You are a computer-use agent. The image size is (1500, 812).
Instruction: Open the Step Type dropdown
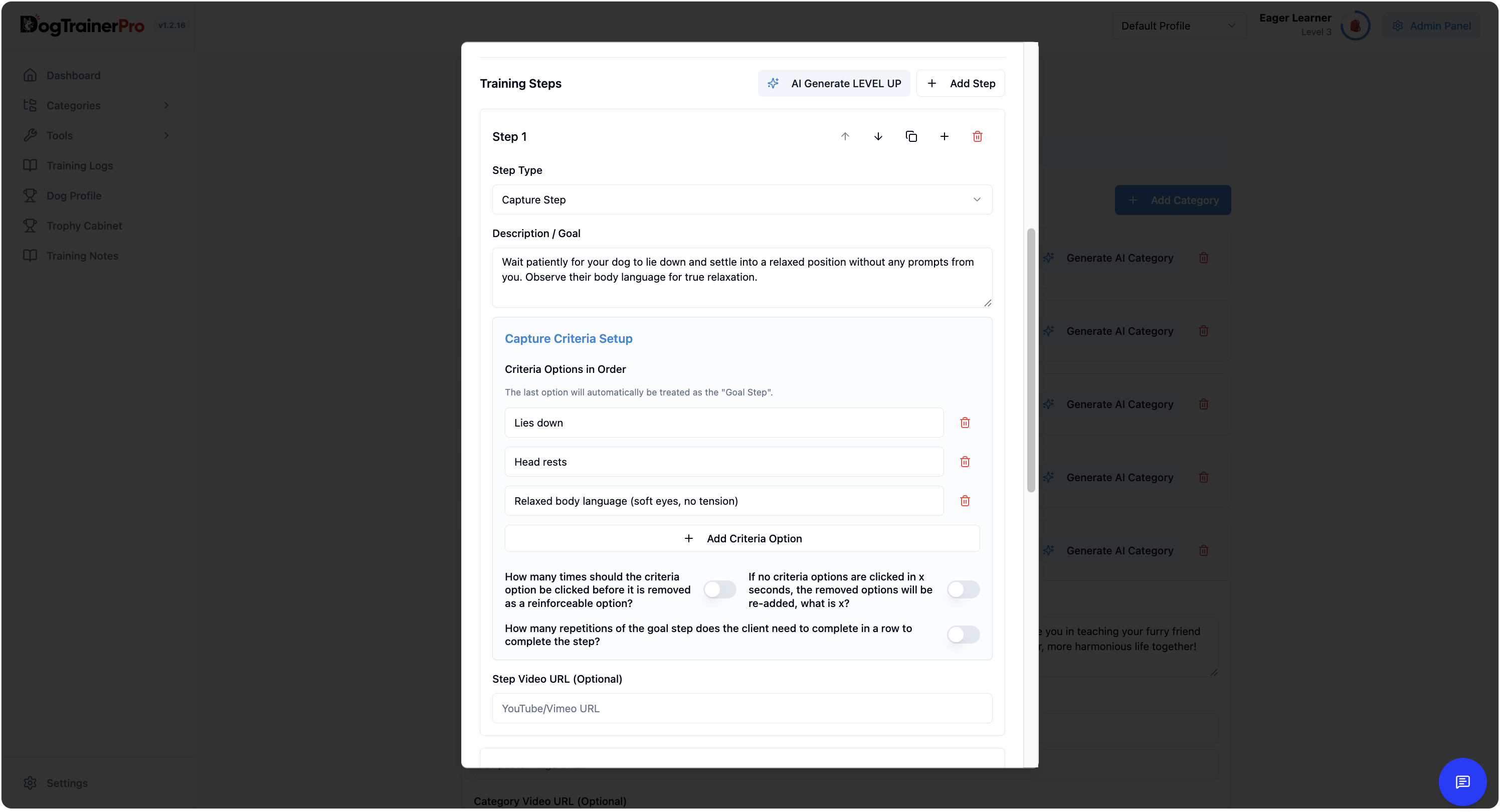coord(742,199)
